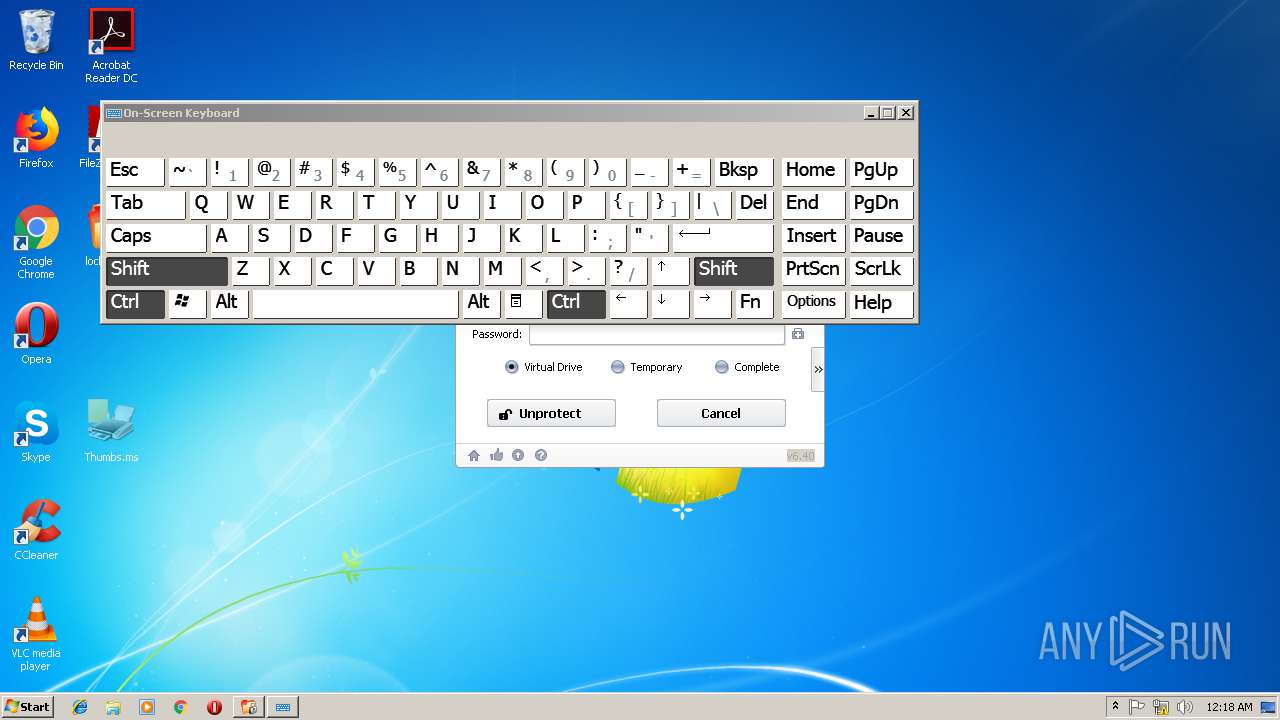The image size is (1280, 720).
Task: Click the 5 percent key
Action: (397, 171)
